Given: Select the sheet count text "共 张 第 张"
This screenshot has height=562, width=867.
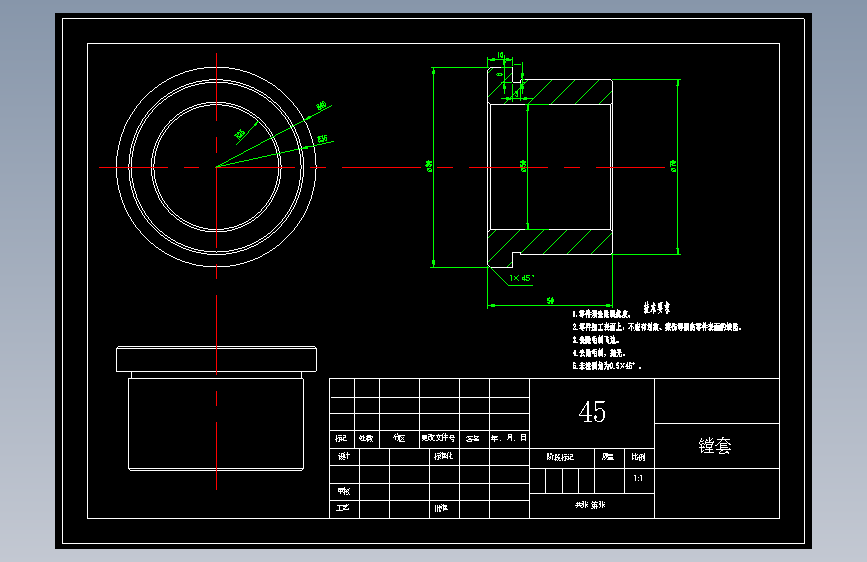Looking at the screenshot, I should 590,505.
